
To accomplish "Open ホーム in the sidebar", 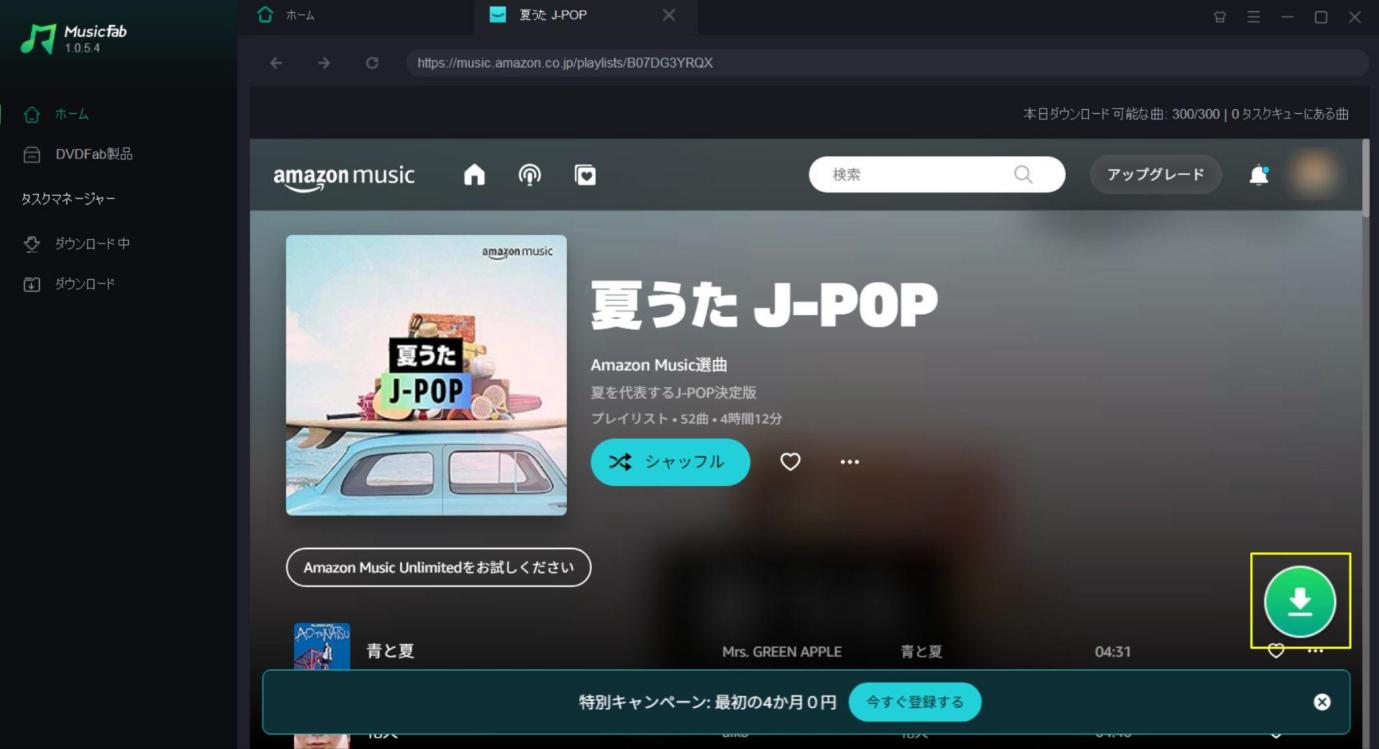I will pyautogui.click(x=72, y=115).
